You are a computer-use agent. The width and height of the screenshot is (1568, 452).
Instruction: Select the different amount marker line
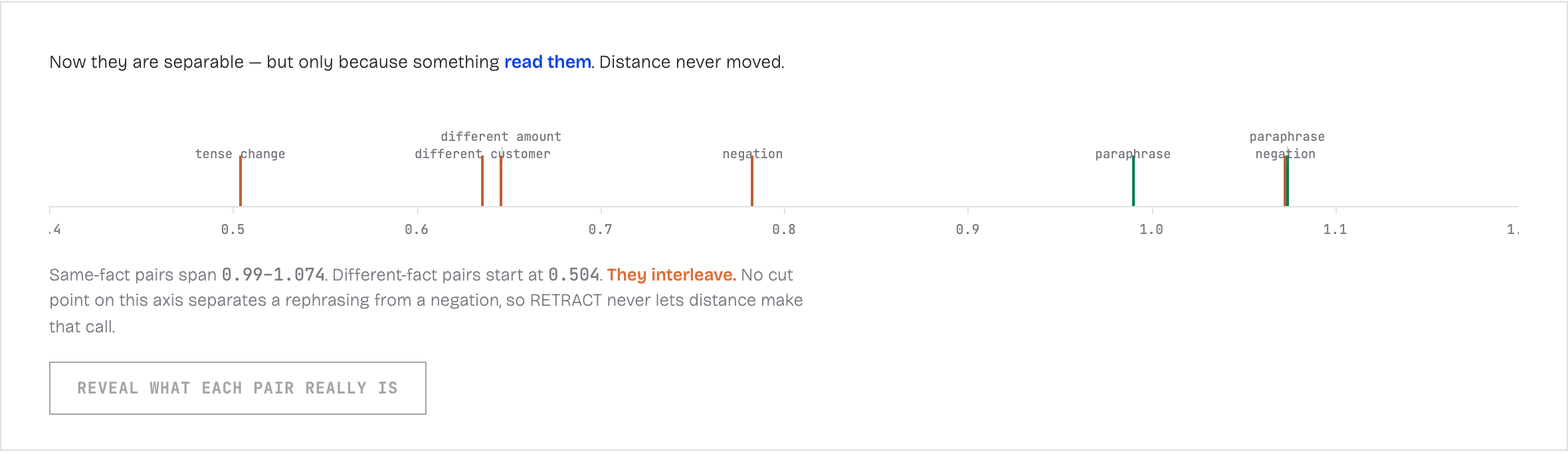(x=501, y=181)
